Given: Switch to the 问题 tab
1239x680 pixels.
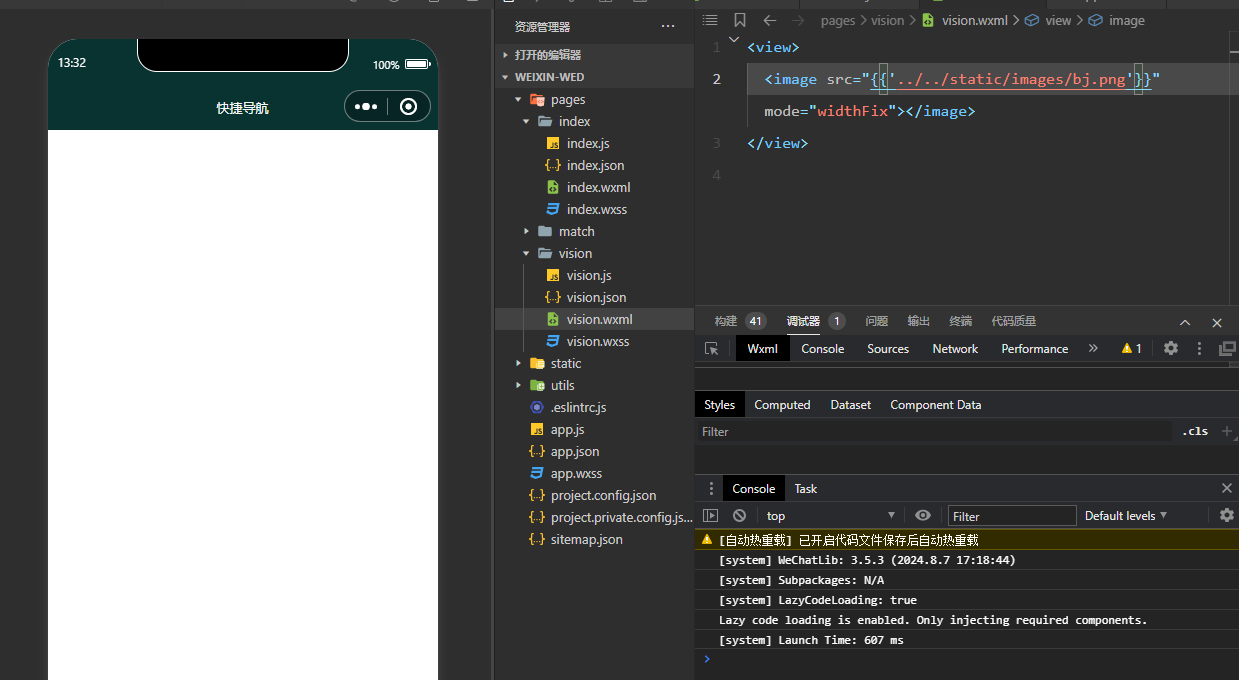Looking at the screenshot, I should pos(876,321).
